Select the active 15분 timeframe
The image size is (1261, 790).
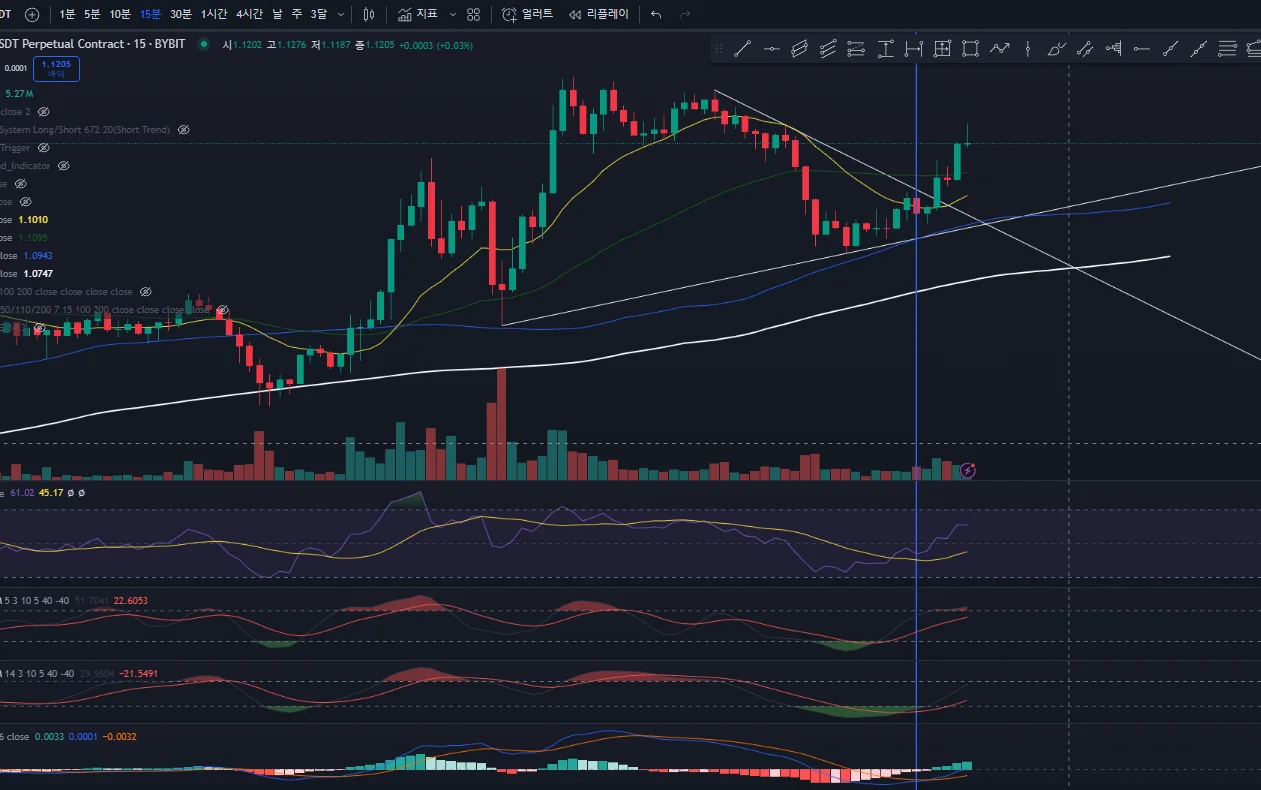(150, 14)
